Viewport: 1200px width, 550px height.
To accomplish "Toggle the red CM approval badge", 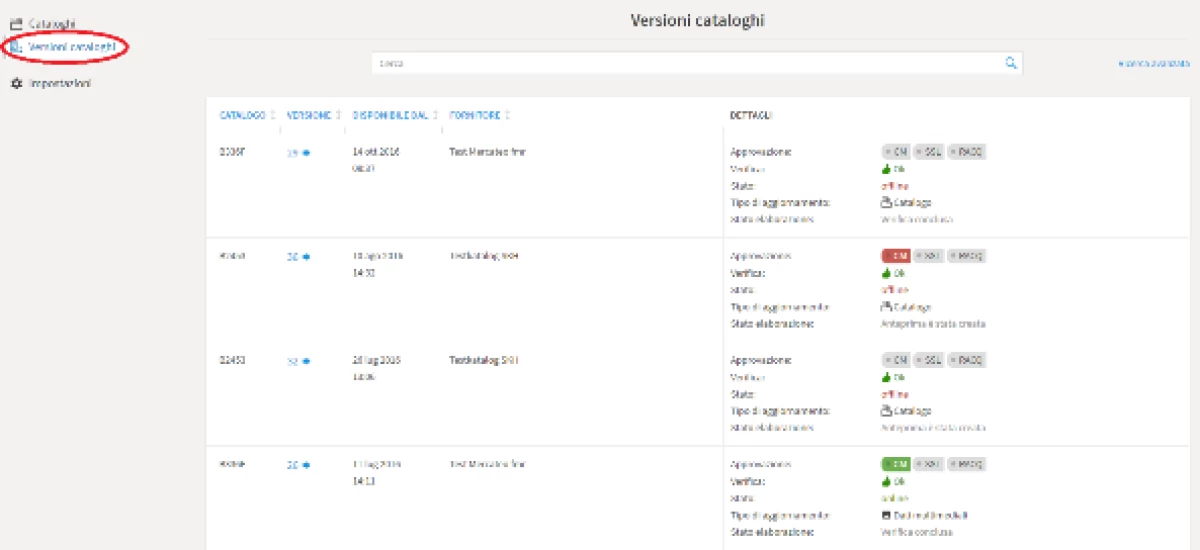I will tap(895, 256).
